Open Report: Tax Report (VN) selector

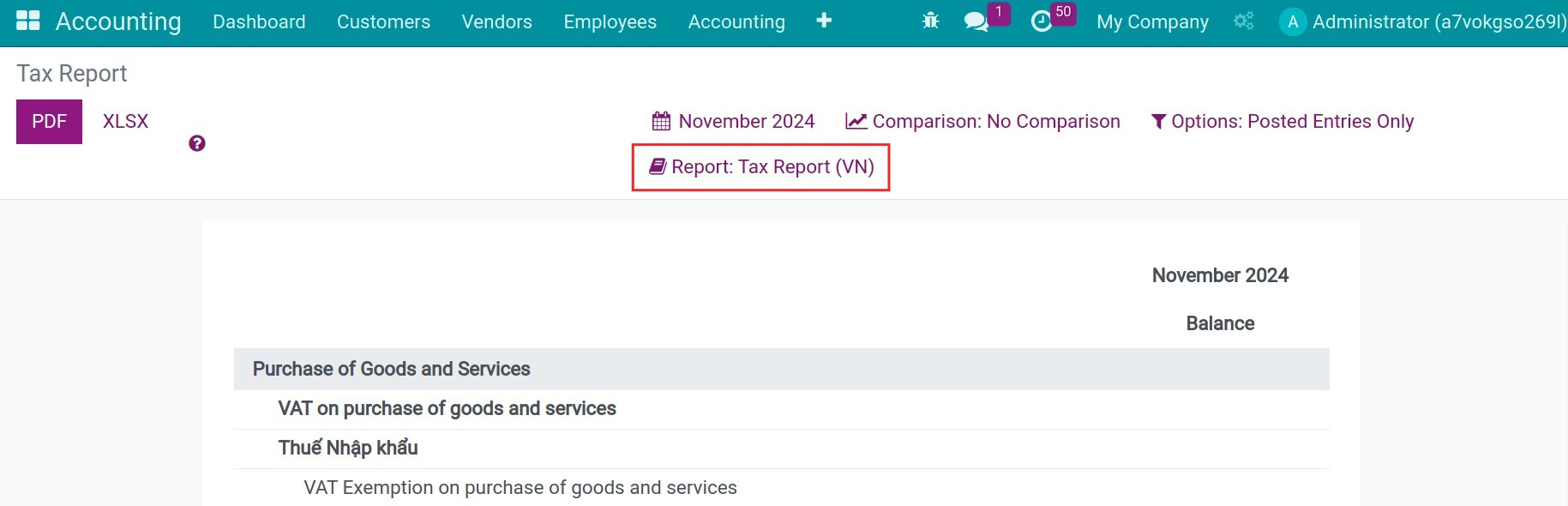(x=761, y=167)
